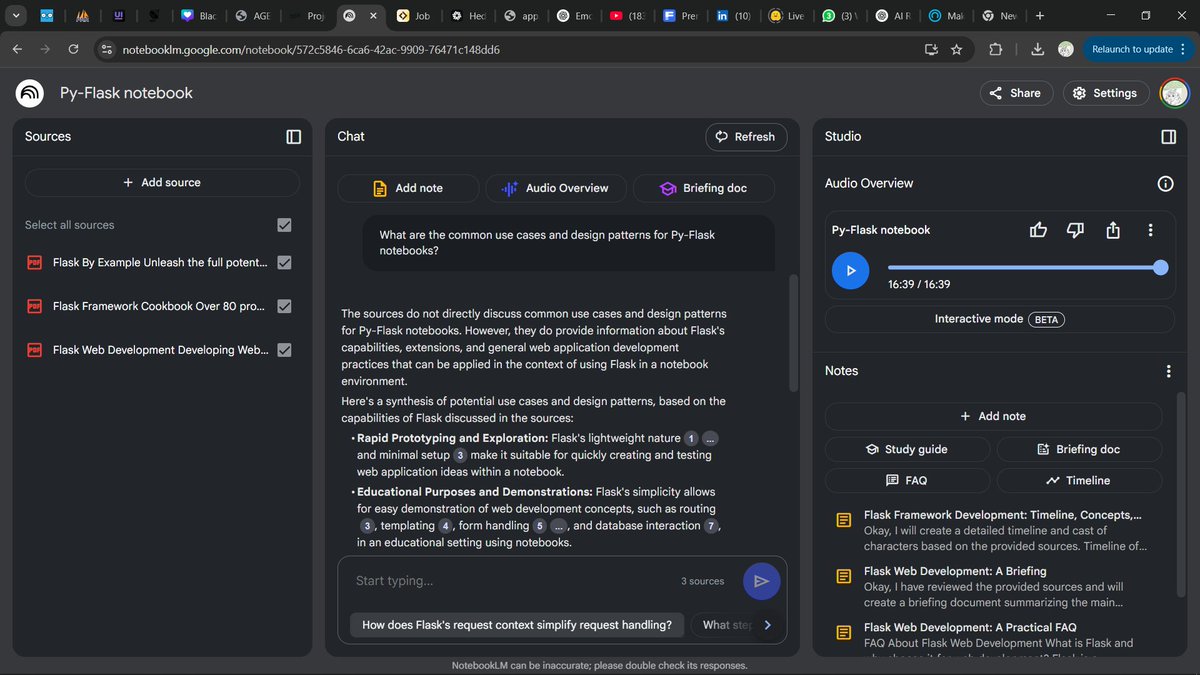Click citation 3 before templating line
Viewport: 1200px width, 675px height.
[x=367, y=526]
